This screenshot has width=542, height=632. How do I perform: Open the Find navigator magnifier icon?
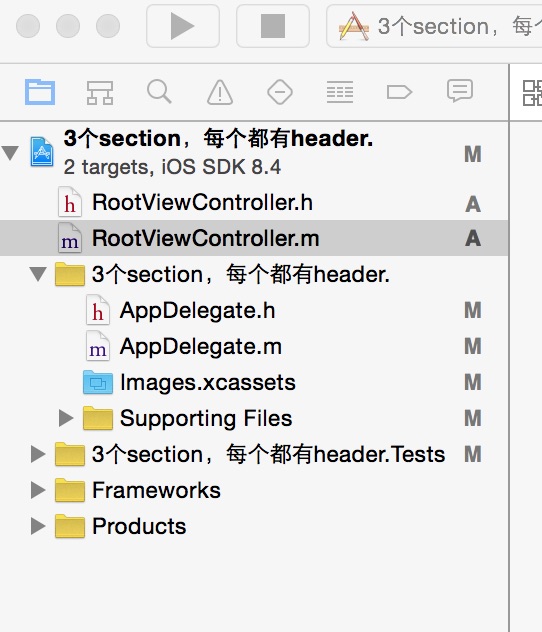point(159,91)
